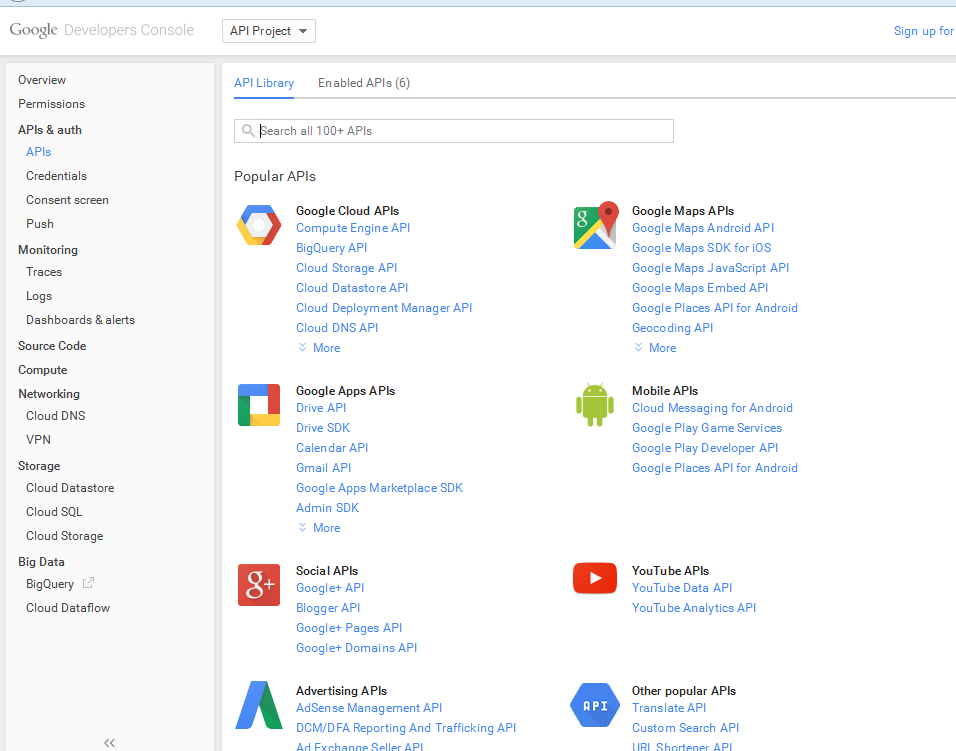Open the API Project dropdown
The height and width of the screenshot is (751, 956).
coord(269,31)
